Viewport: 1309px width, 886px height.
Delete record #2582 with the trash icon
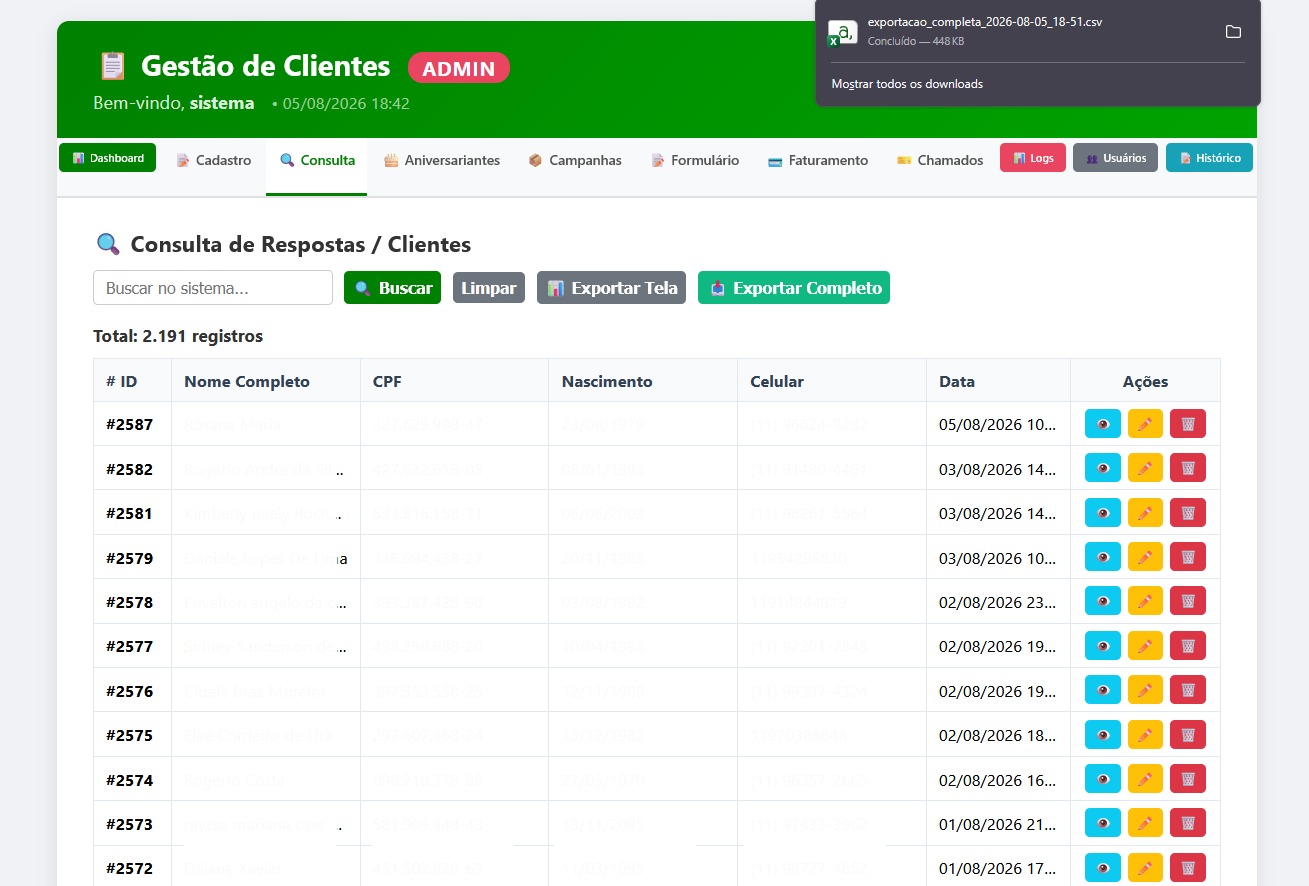[1188, 468]
